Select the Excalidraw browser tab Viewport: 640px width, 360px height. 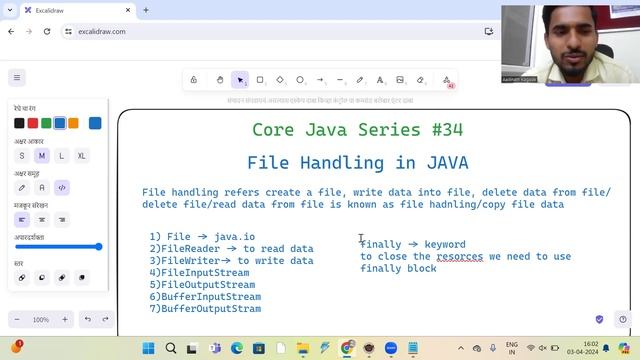coord(78,10)
